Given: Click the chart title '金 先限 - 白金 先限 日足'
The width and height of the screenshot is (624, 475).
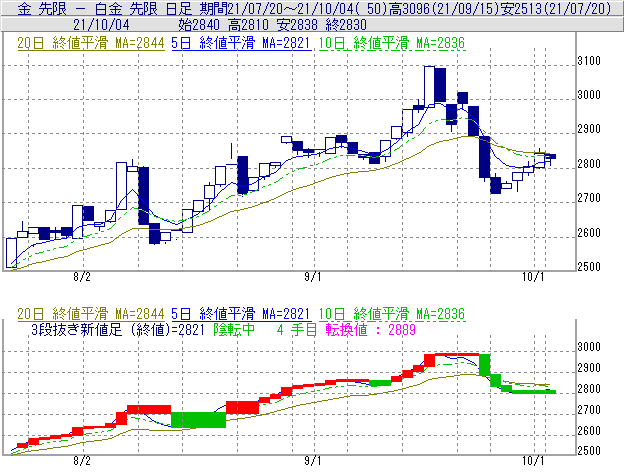Looking at the screenshot, I should [105, 8].
